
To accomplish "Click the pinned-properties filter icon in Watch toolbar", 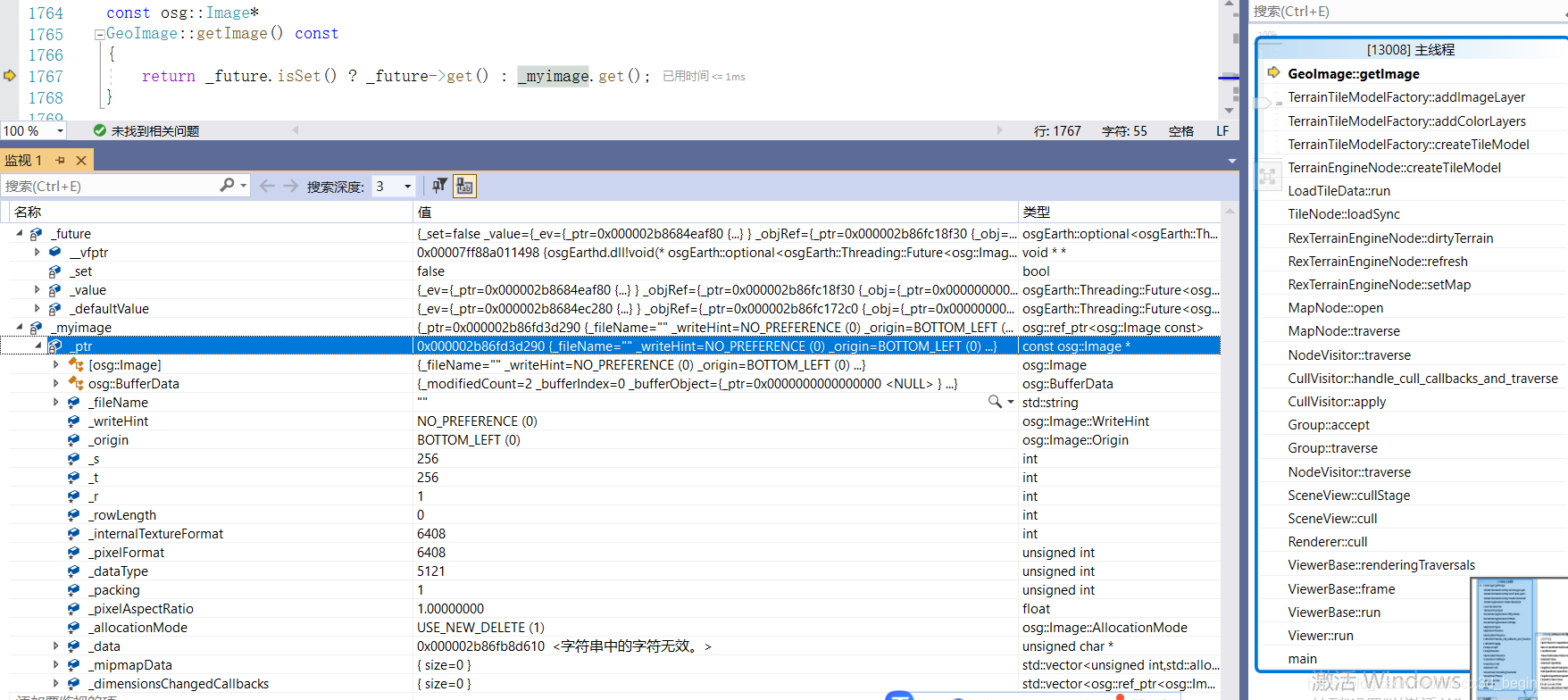I will (x=439, y=186).
